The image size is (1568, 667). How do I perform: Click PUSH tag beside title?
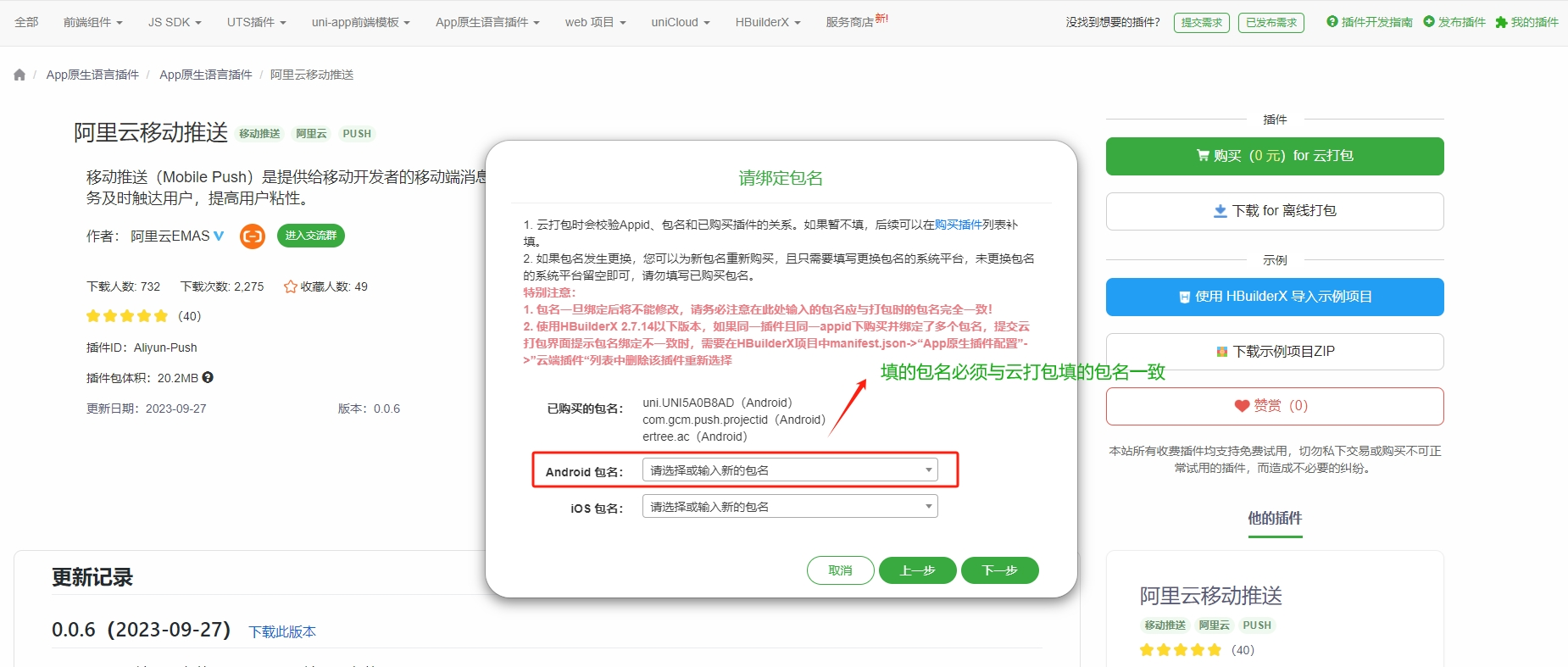click(x=357, y=134)
